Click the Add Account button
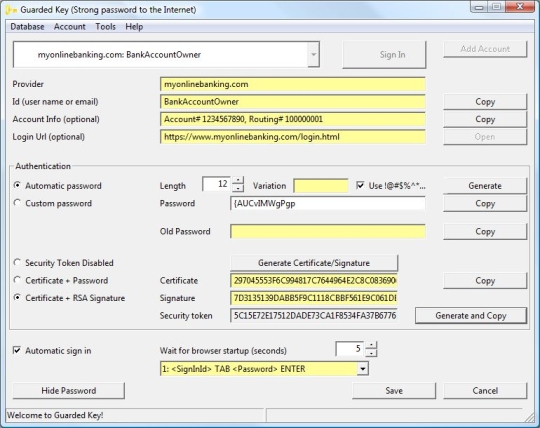Image resolution: width=540 pixels, height=428 pixels. pos(485,49)
